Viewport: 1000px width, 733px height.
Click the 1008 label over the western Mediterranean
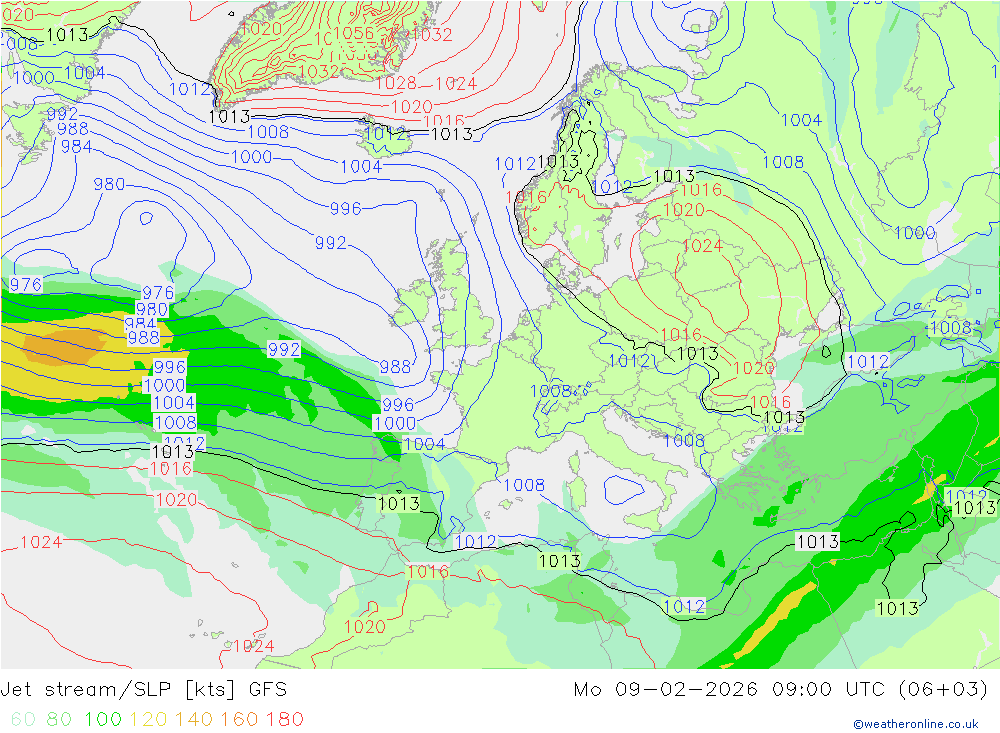click(524, 485)
